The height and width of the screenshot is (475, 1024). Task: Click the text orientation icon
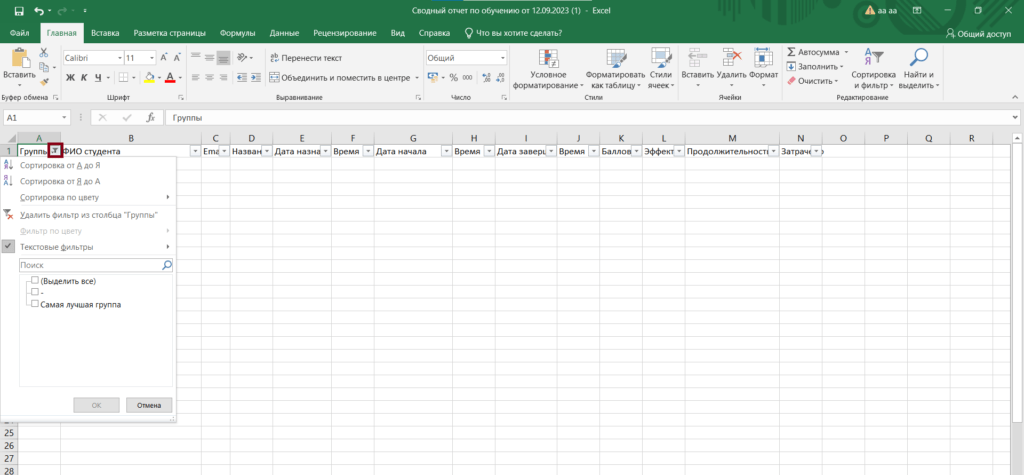coord(242,57)
